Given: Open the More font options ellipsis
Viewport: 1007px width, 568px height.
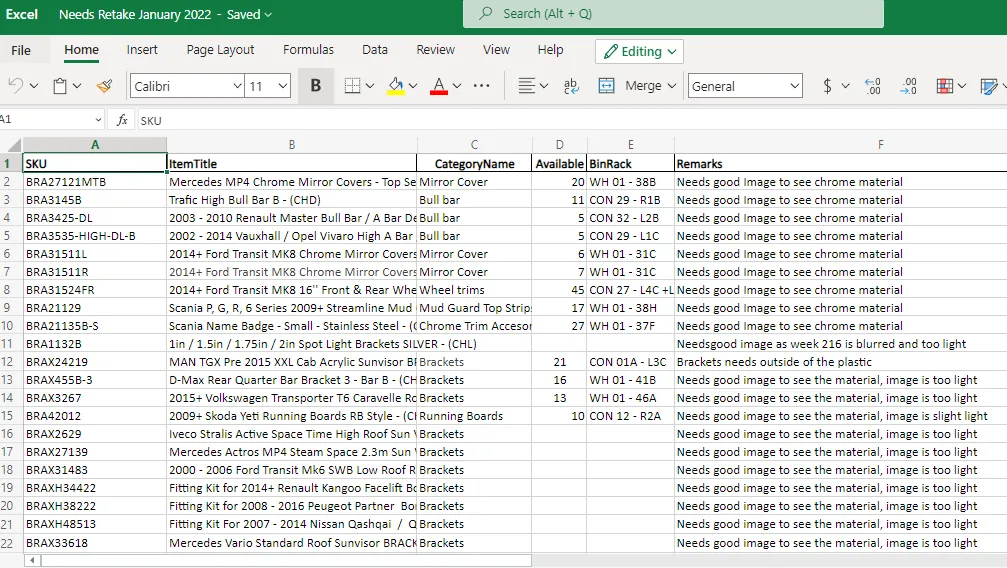Looking at the screenshot, I should [x=481, y=85].
